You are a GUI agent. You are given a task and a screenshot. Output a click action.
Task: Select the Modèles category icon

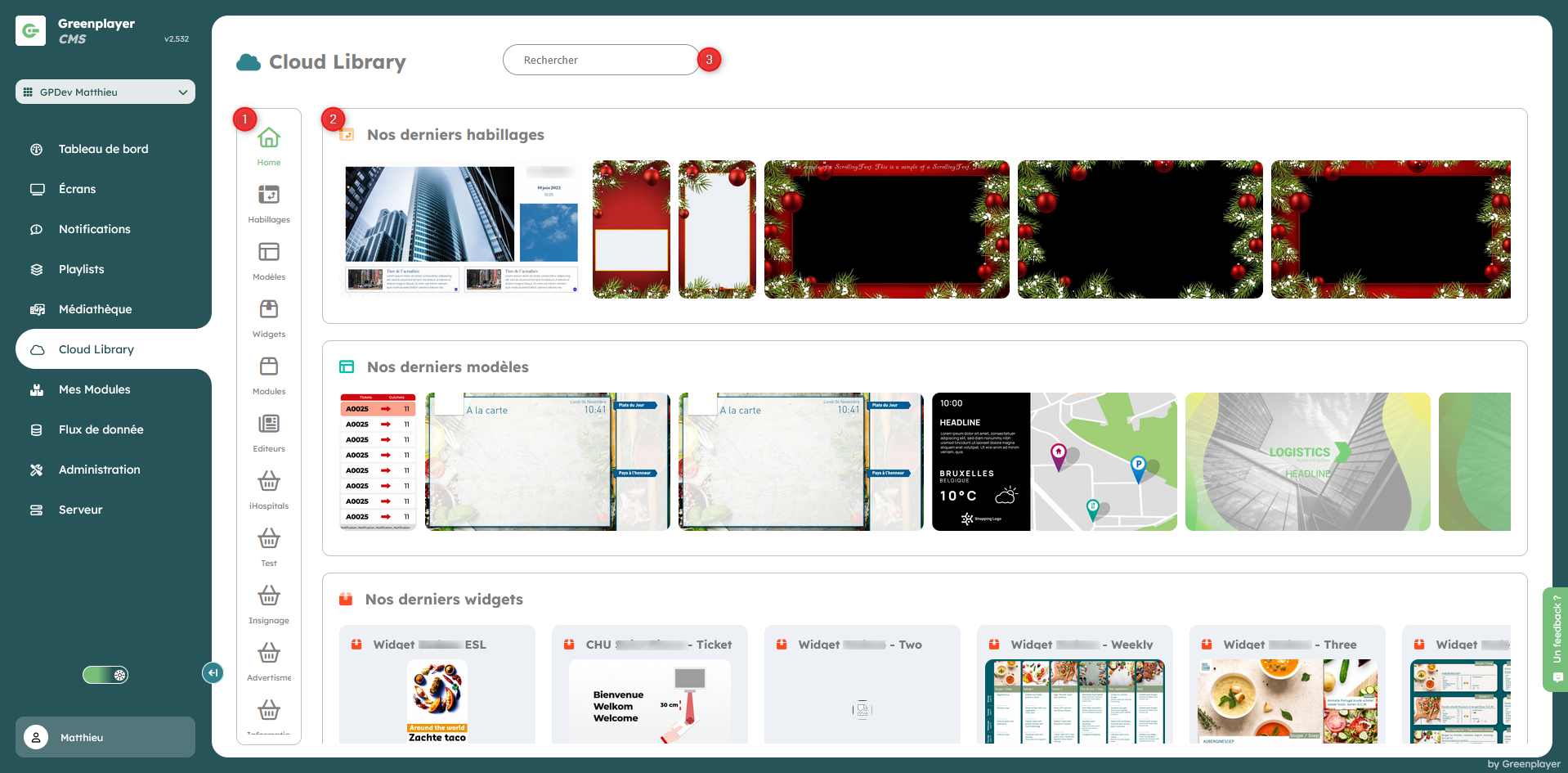[269, 253]
